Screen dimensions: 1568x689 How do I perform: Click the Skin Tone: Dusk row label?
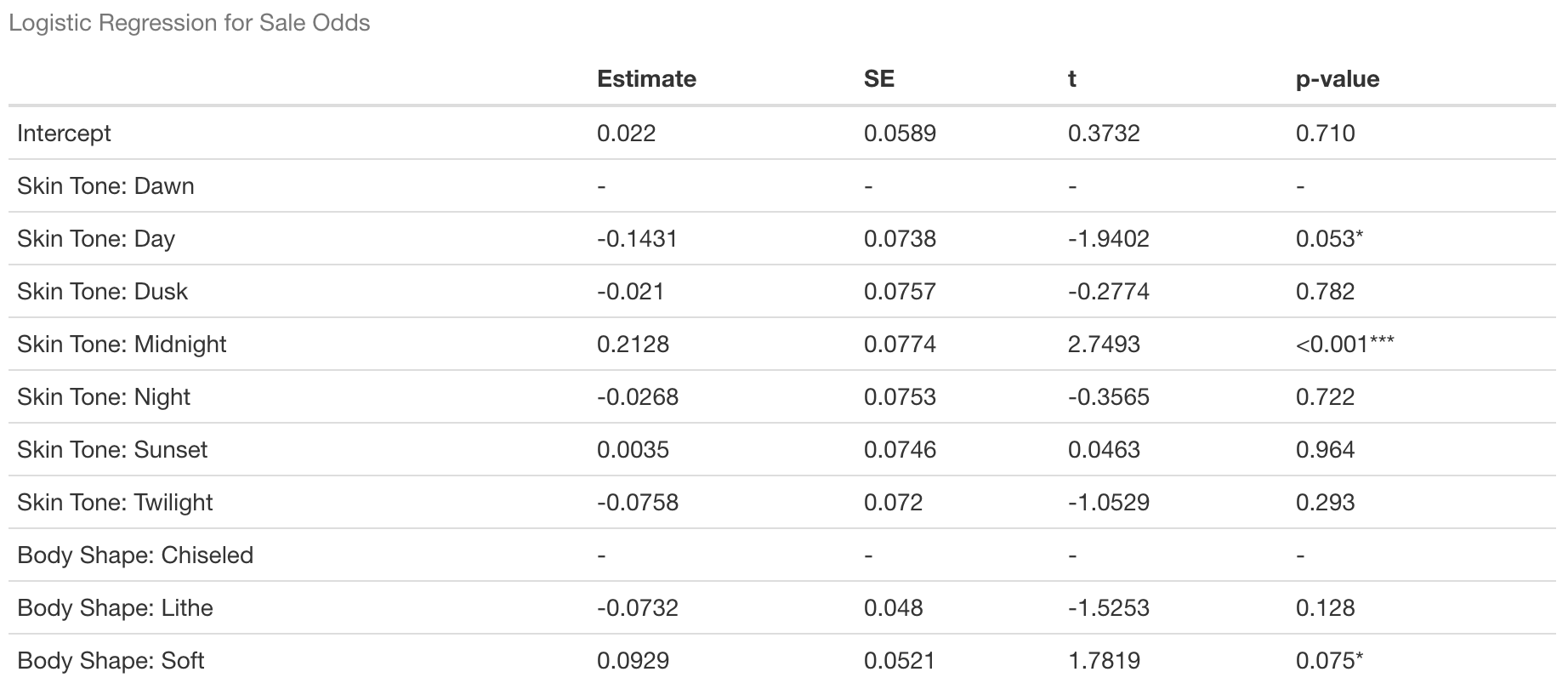point(102,292)
